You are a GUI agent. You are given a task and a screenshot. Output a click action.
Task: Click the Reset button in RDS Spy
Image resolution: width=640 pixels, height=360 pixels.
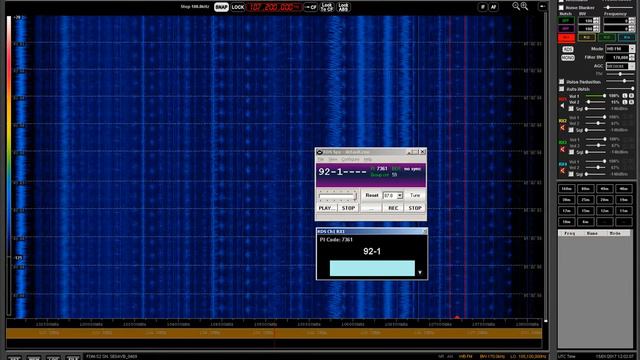(371, 196)
